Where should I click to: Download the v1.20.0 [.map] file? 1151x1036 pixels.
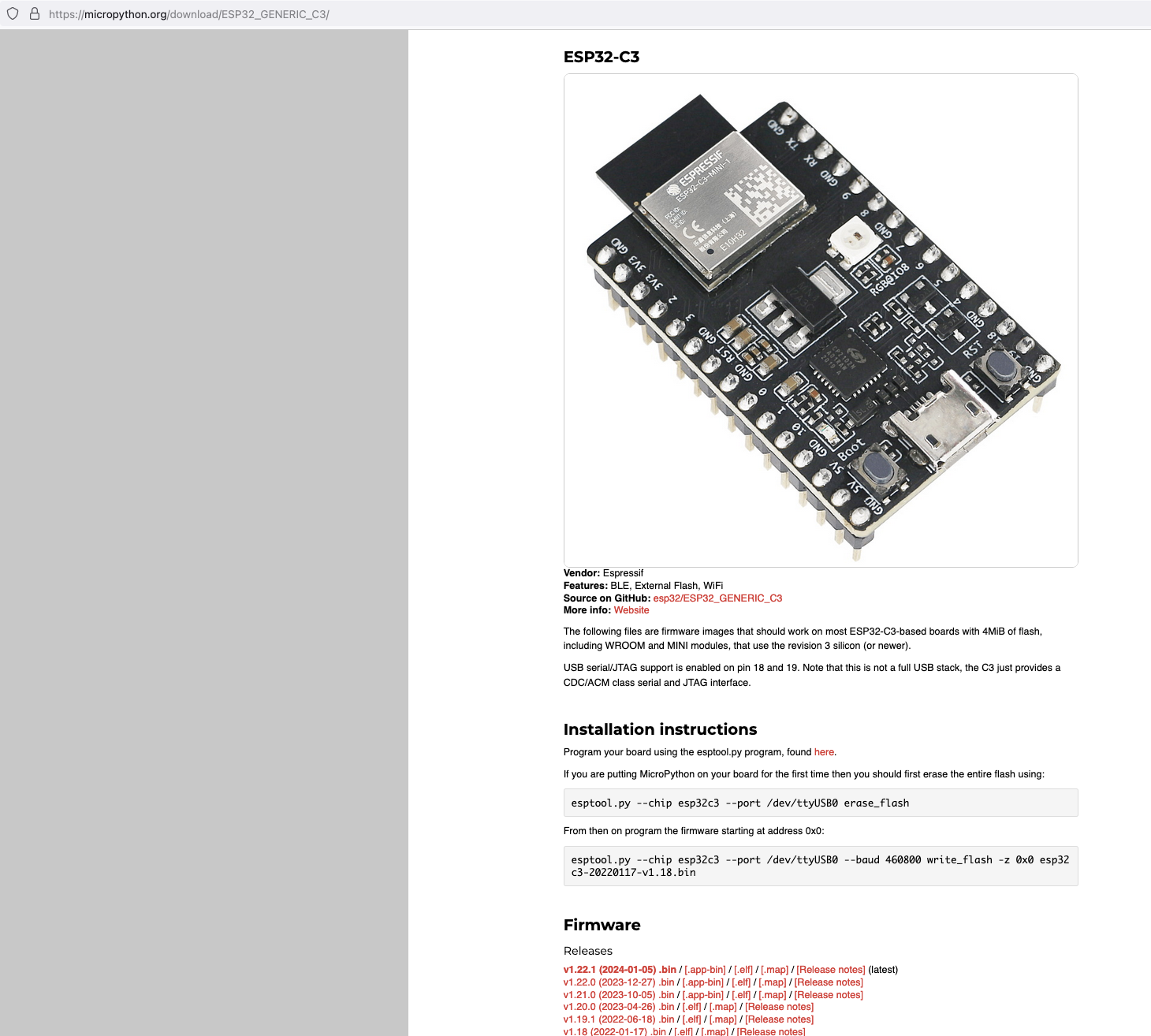click(x=723, y=1007)
